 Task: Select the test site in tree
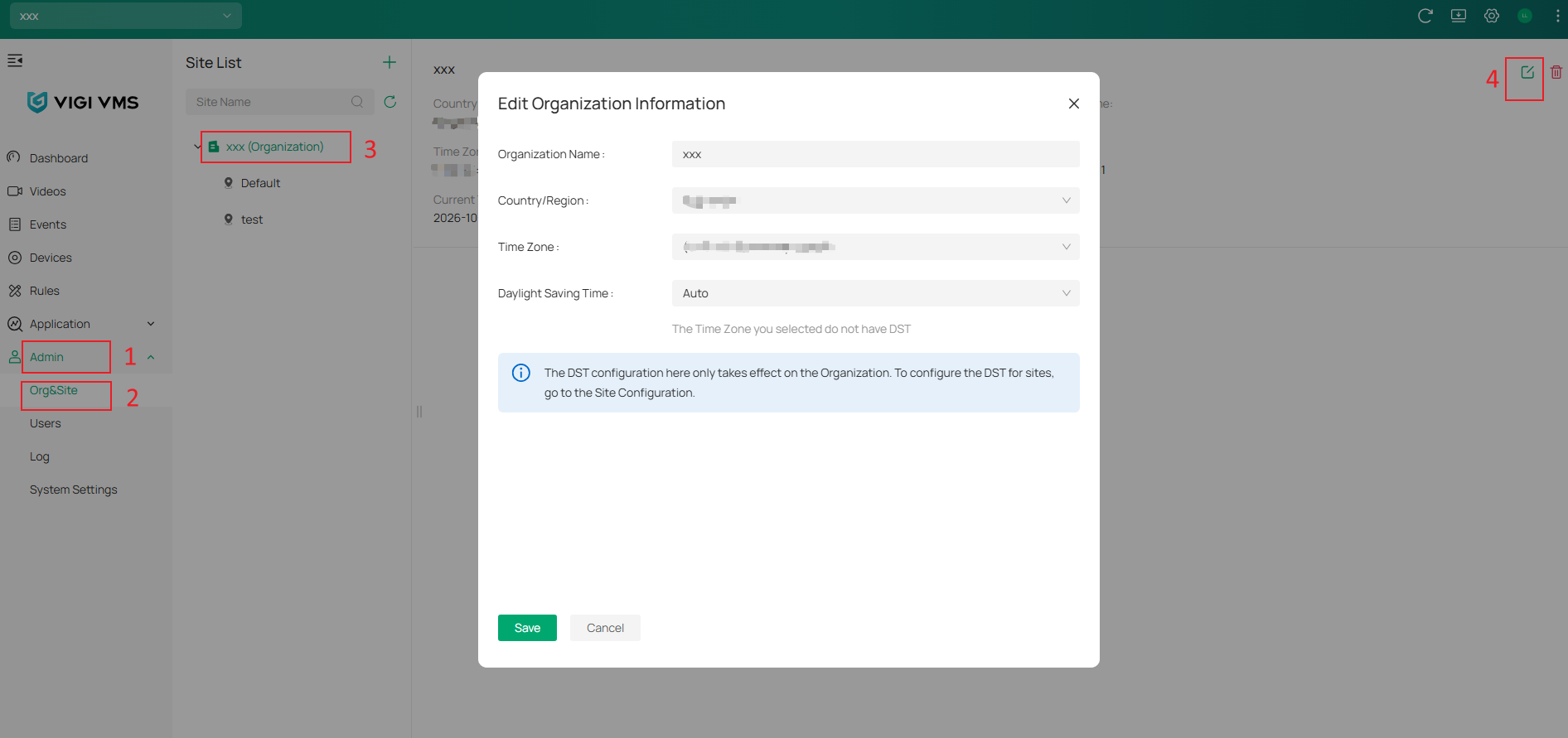(252, 219)
